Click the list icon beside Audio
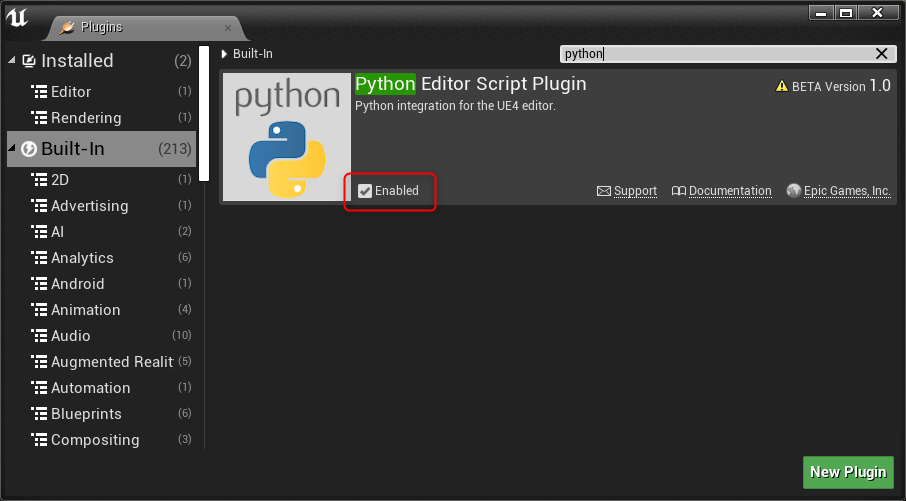The width and height of the screenshot is (906, 501). (39, 336)
